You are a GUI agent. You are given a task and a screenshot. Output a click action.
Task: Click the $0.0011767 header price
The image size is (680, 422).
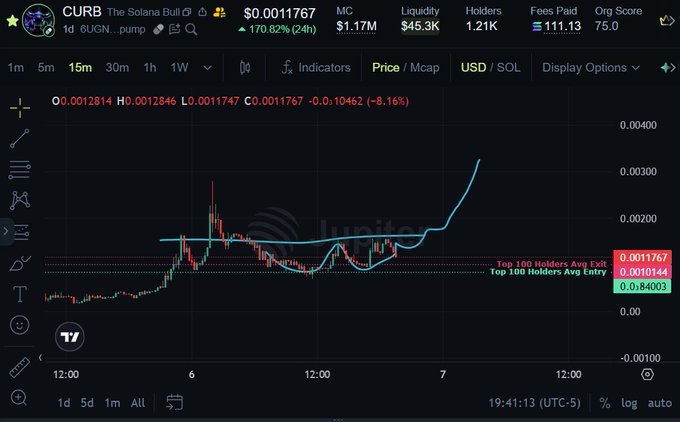click(x=279, y=13)
